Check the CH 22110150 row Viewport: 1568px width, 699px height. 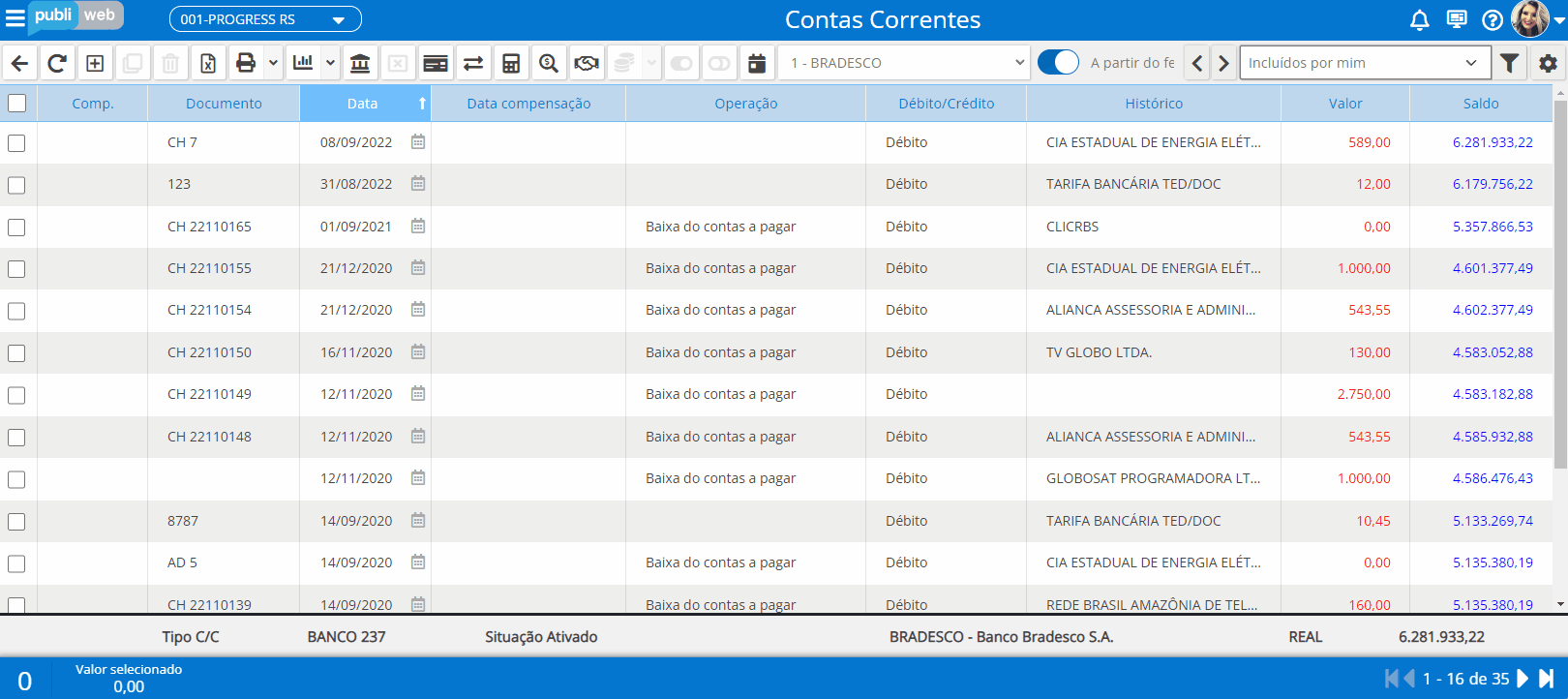16,353
